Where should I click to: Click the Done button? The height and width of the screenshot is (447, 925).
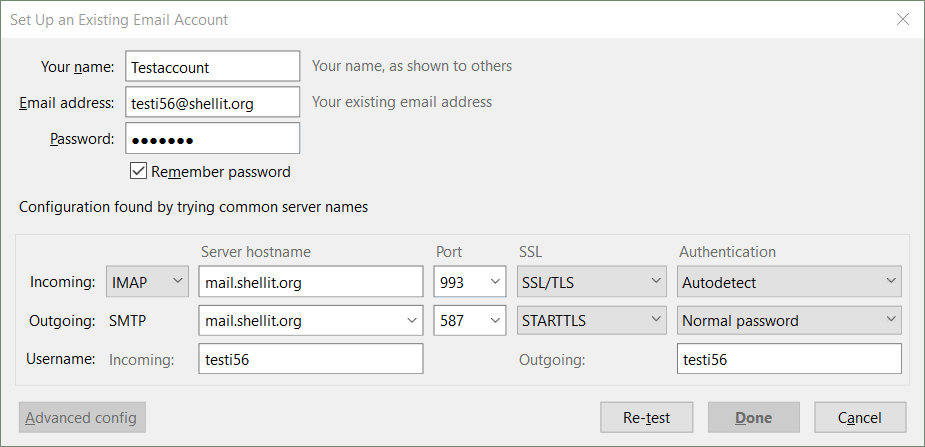(754, 418)
